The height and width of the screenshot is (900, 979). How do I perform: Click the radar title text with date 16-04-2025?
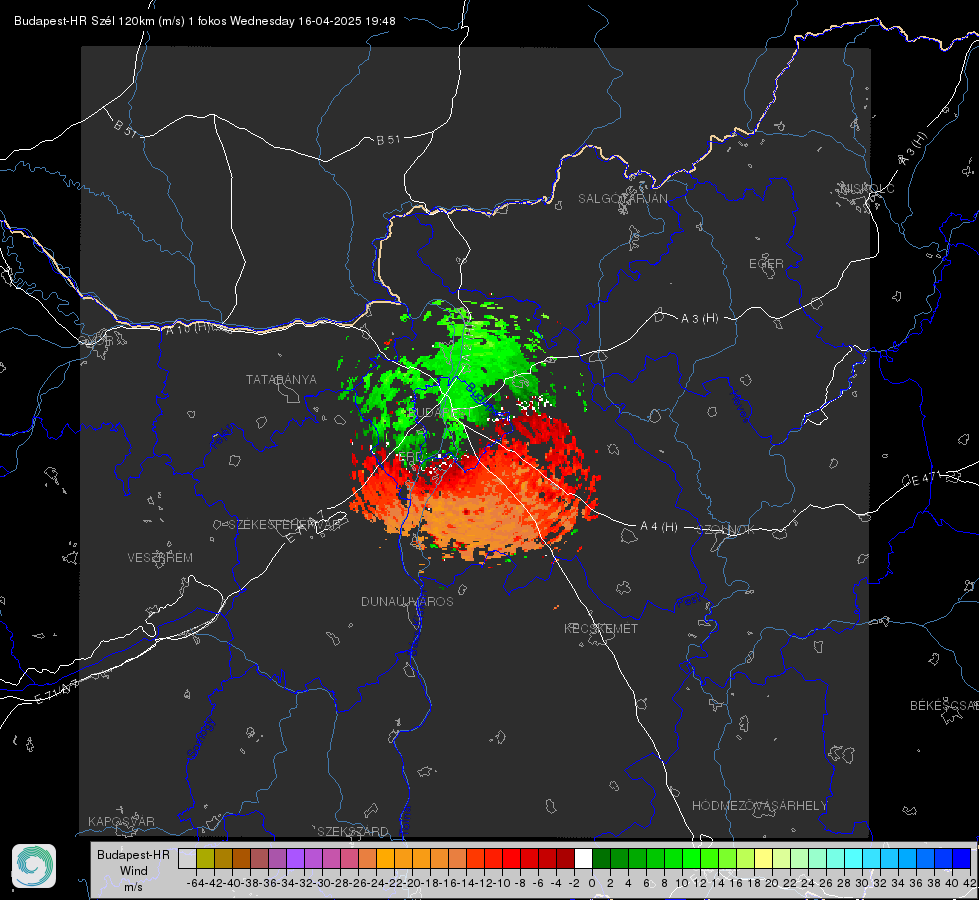click(205, 21)
